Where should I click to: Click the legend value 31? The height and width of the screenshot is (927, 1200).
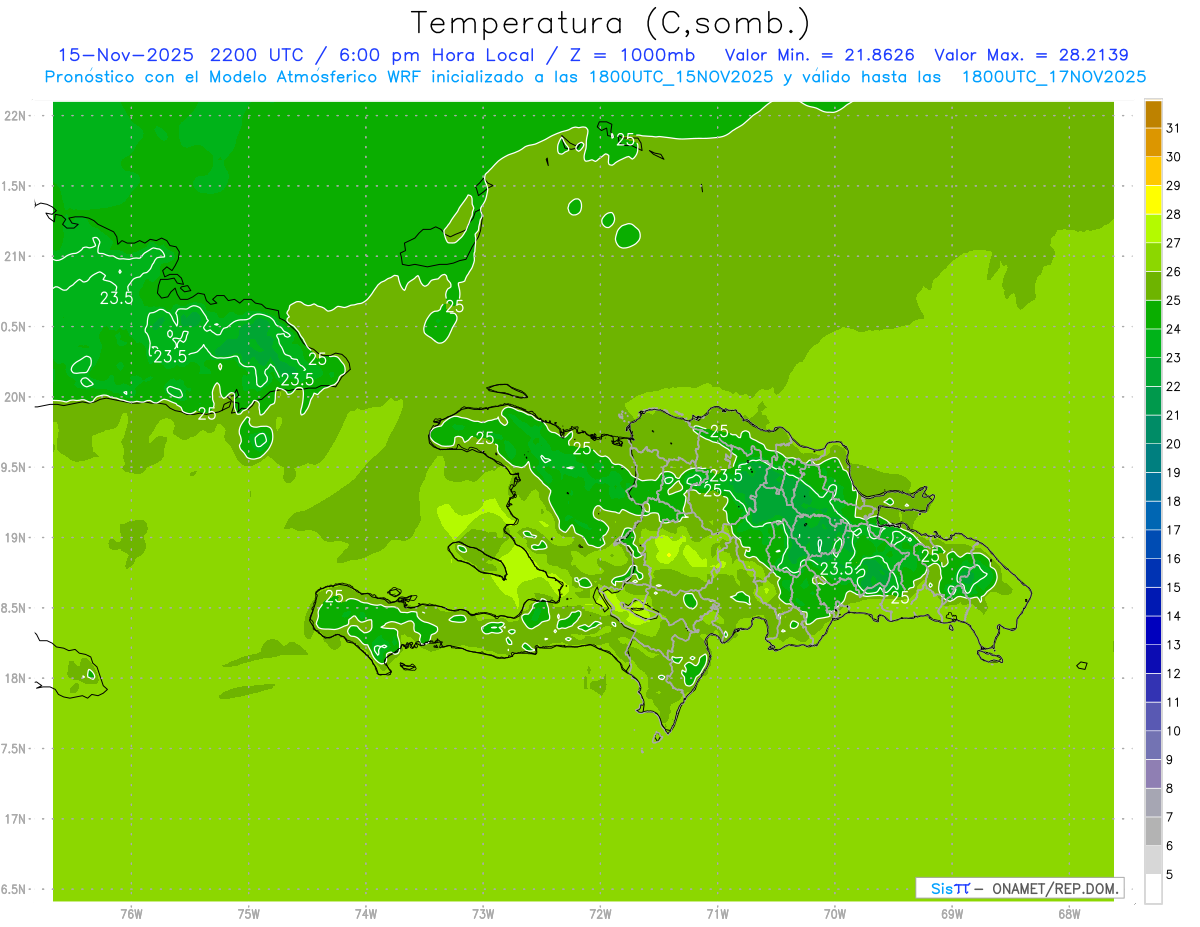click(x=1173, y=128)
